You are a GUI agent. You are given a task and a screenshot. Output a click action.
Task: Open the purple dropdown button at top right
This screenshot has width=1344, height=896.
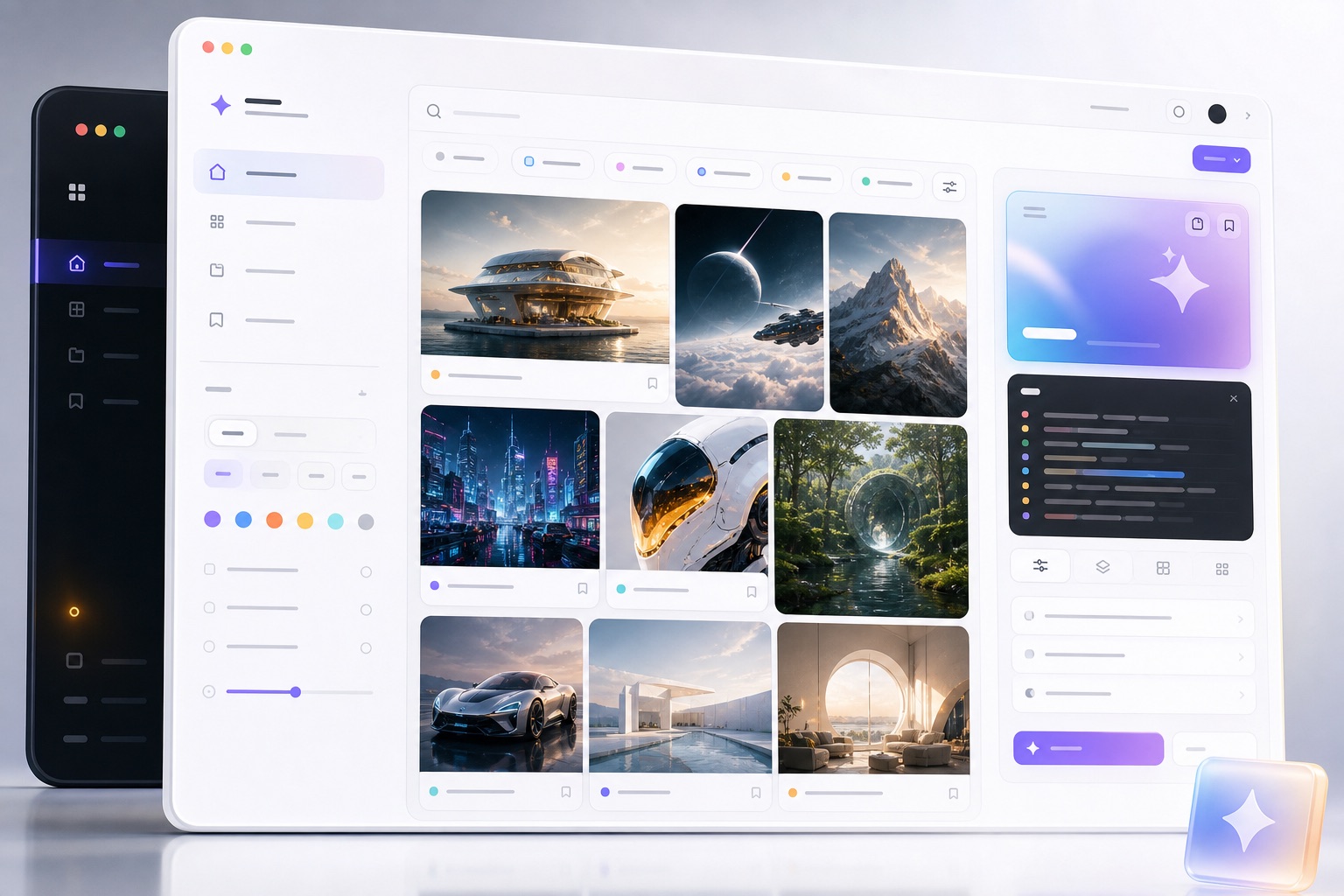pos(1221,159)
